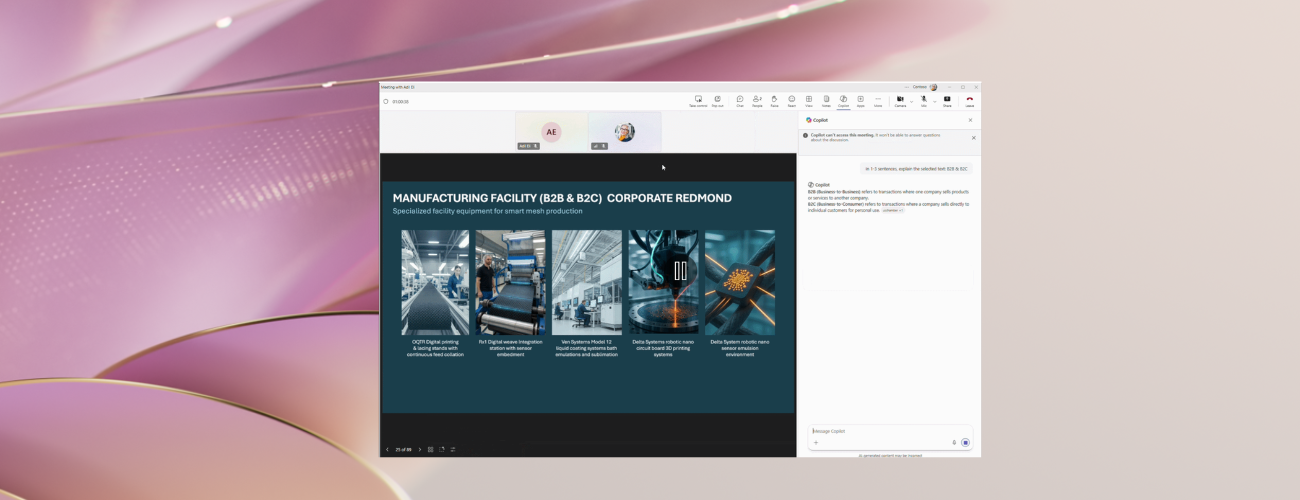
Task: Open the React emoji menu
Action: (791, 101)
